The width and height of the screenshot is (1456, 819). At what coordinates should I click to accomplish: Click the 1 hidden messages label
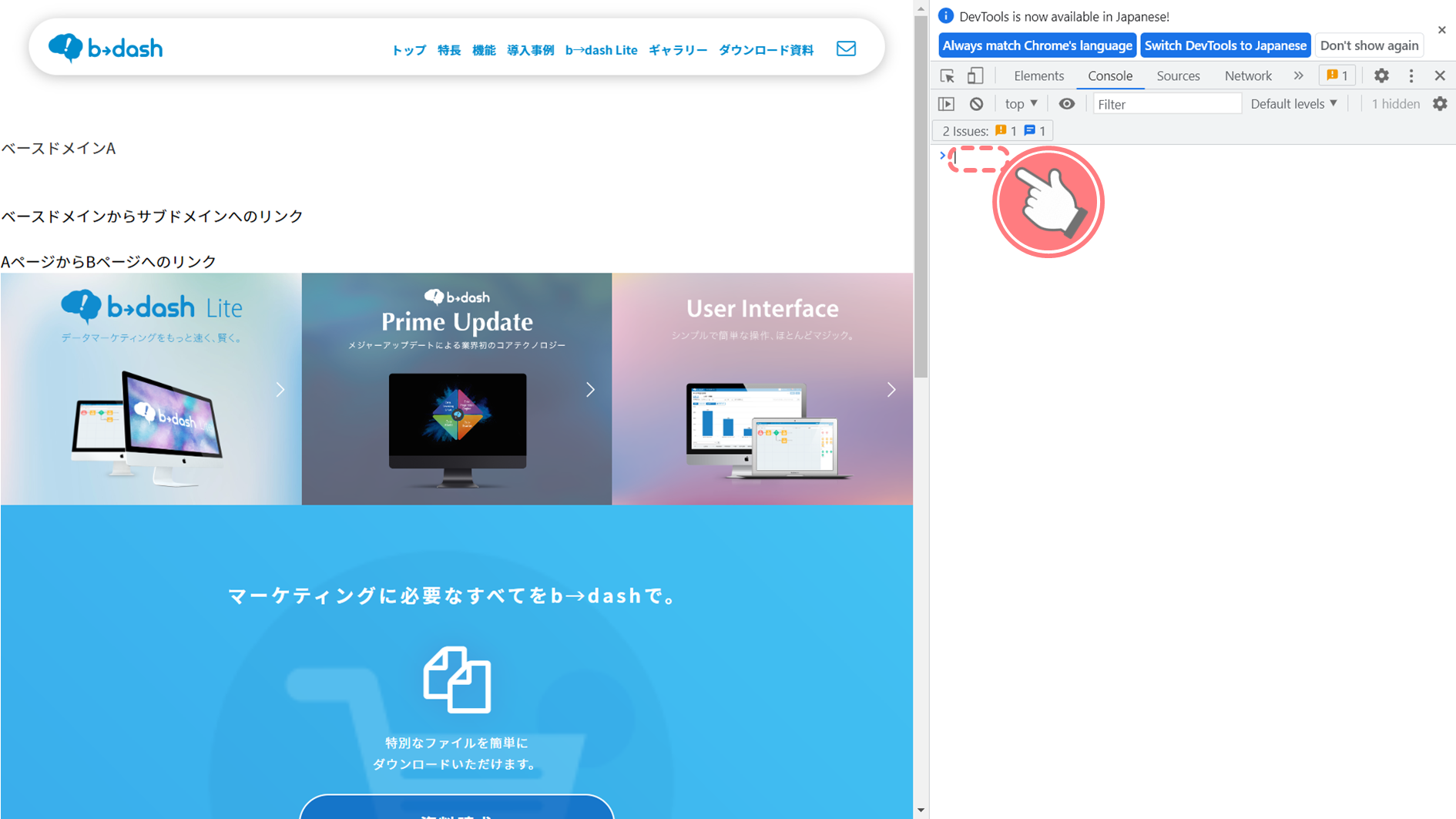tap(1395, 104)
